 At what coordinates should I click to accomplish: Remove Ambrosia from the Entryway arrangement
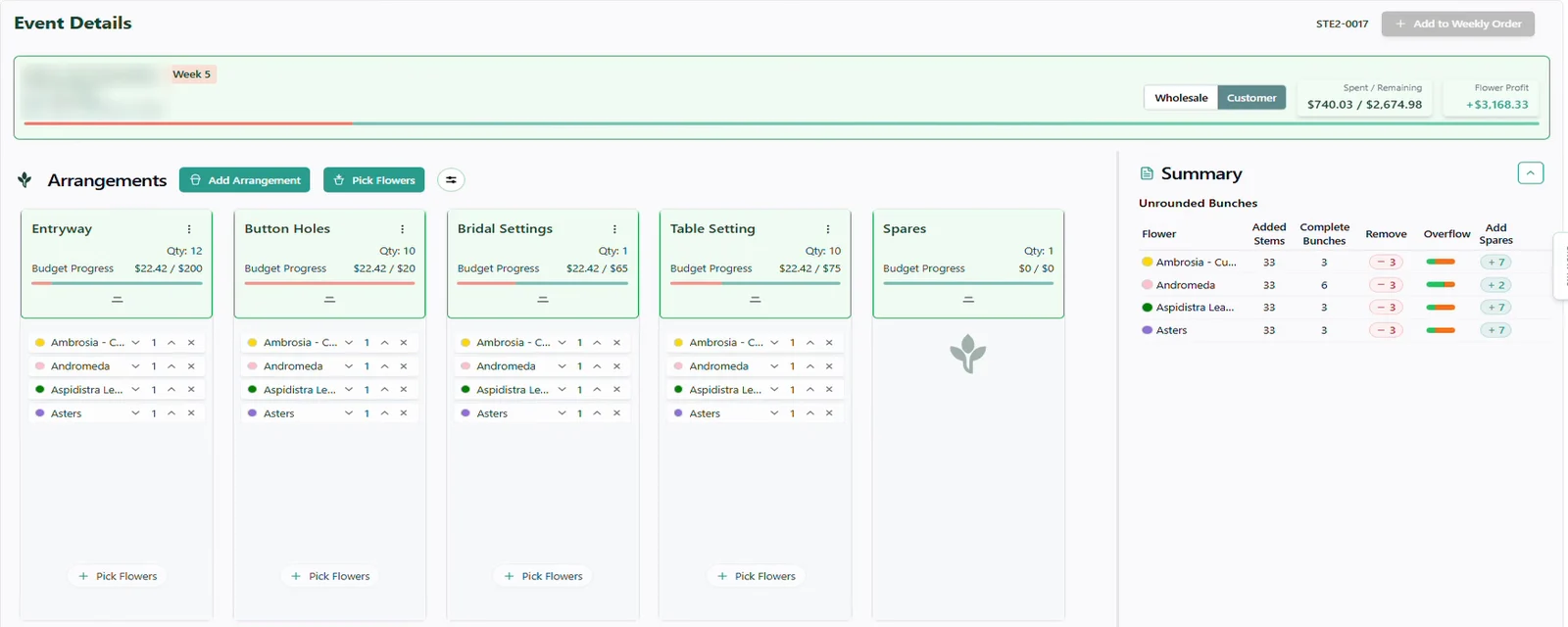(191, 343)
